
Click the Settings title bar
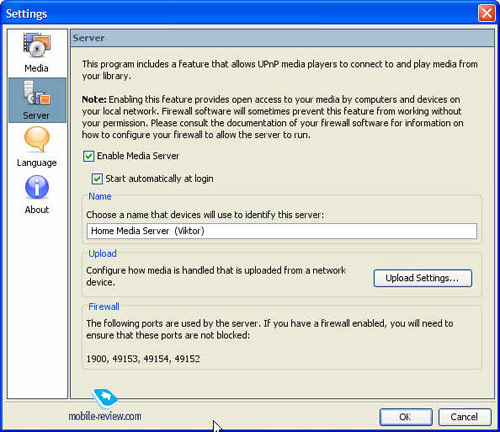240,13
